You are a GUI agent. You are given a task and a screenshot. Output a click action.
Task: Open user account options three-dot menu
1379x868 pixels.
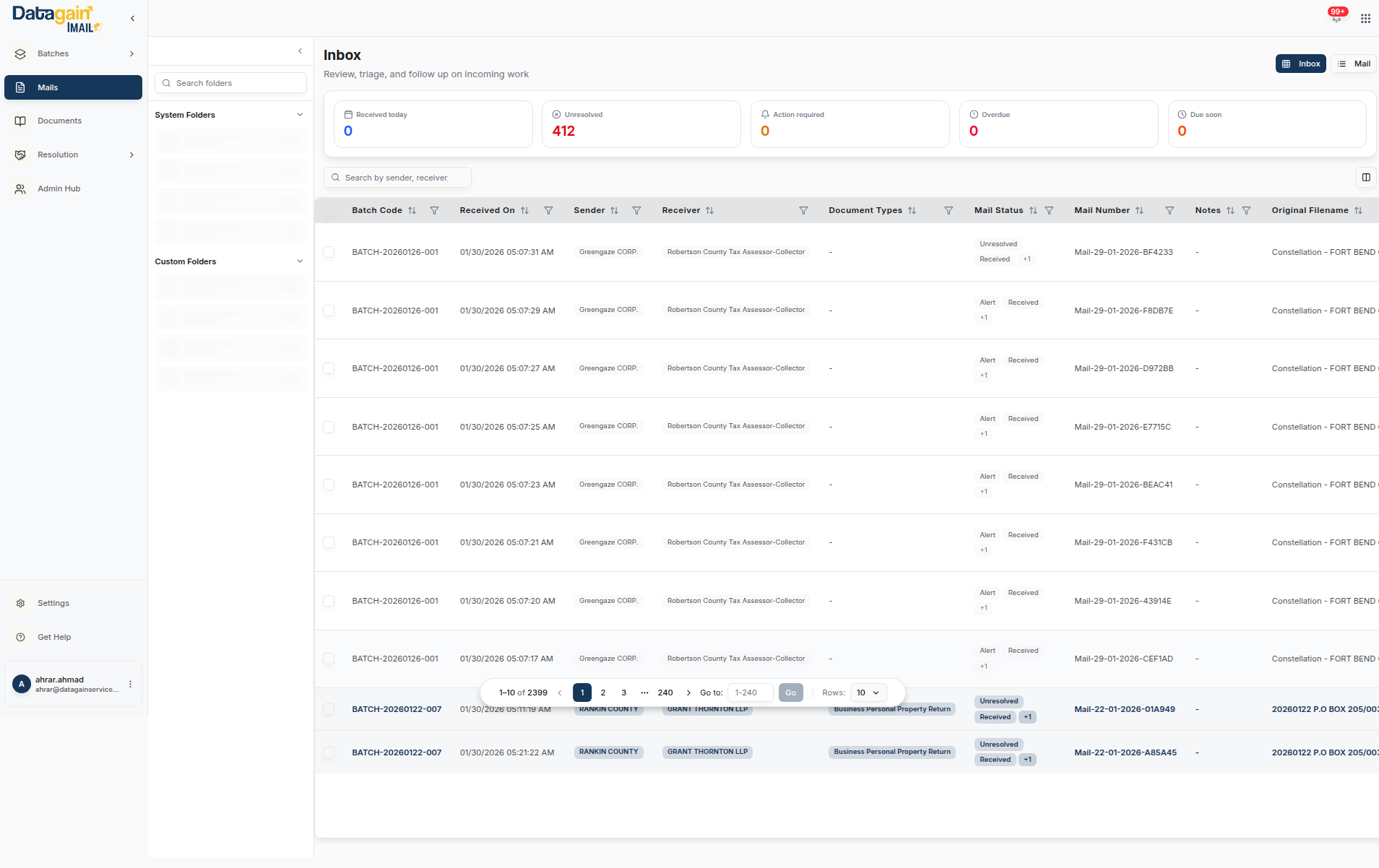tap(130, 685)
